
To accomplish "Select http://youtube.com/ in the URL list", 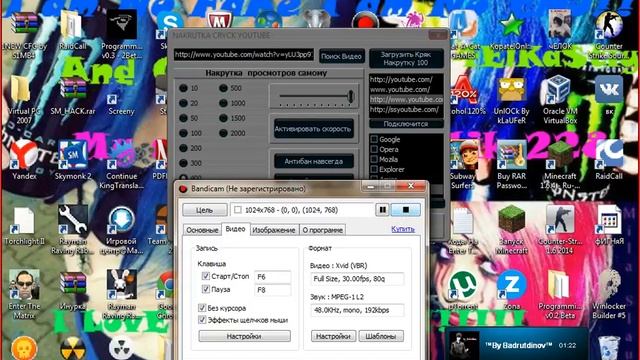I will click(x=406, y=79).
